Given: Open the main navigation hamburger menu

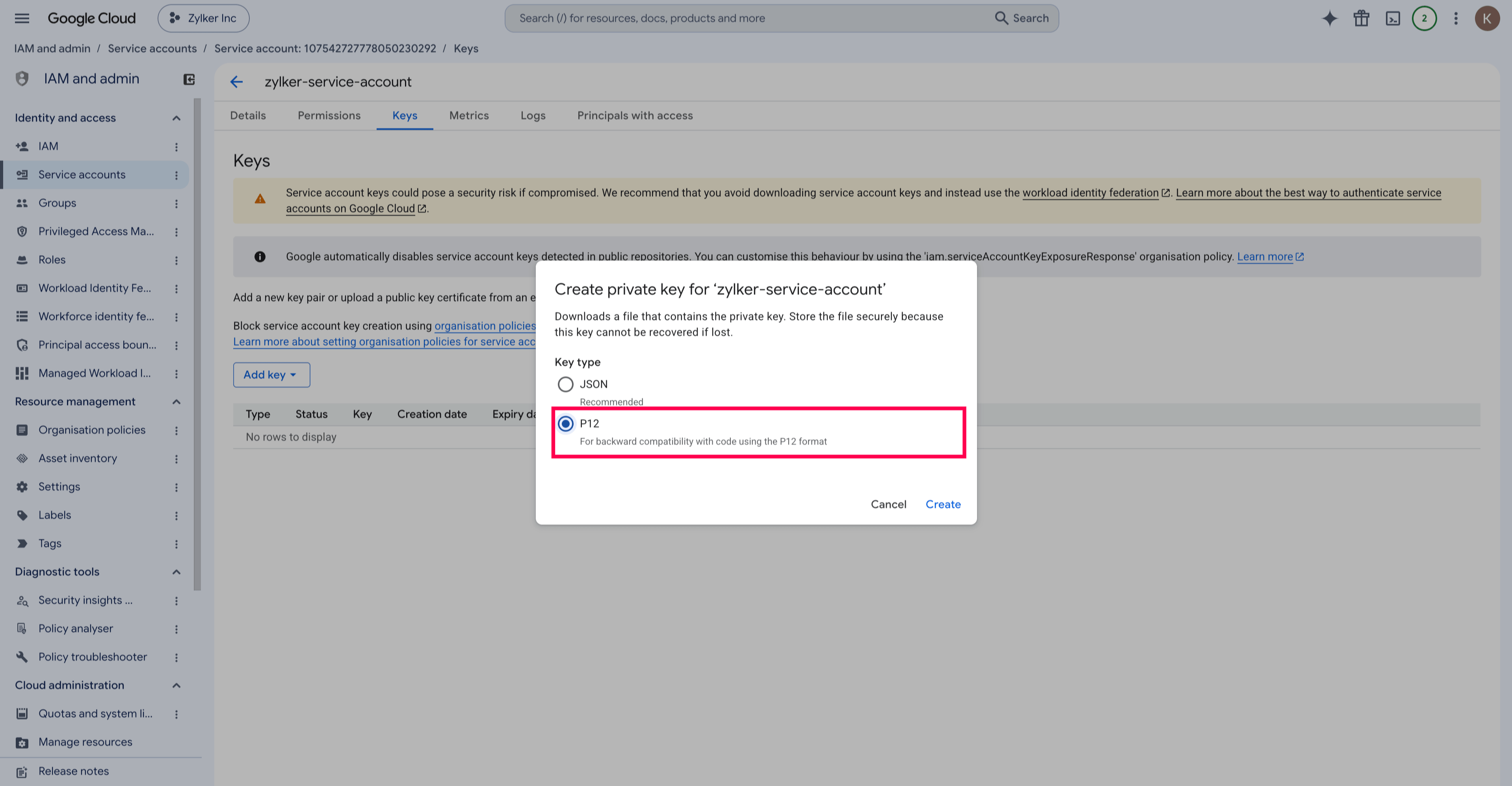Looking at the screenshot, I should click(x=22, y=18).
